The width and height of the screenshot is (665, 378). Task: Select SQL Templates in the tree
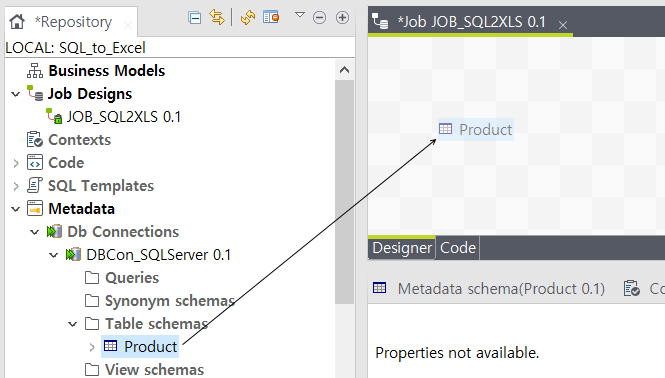click(101, 186)
